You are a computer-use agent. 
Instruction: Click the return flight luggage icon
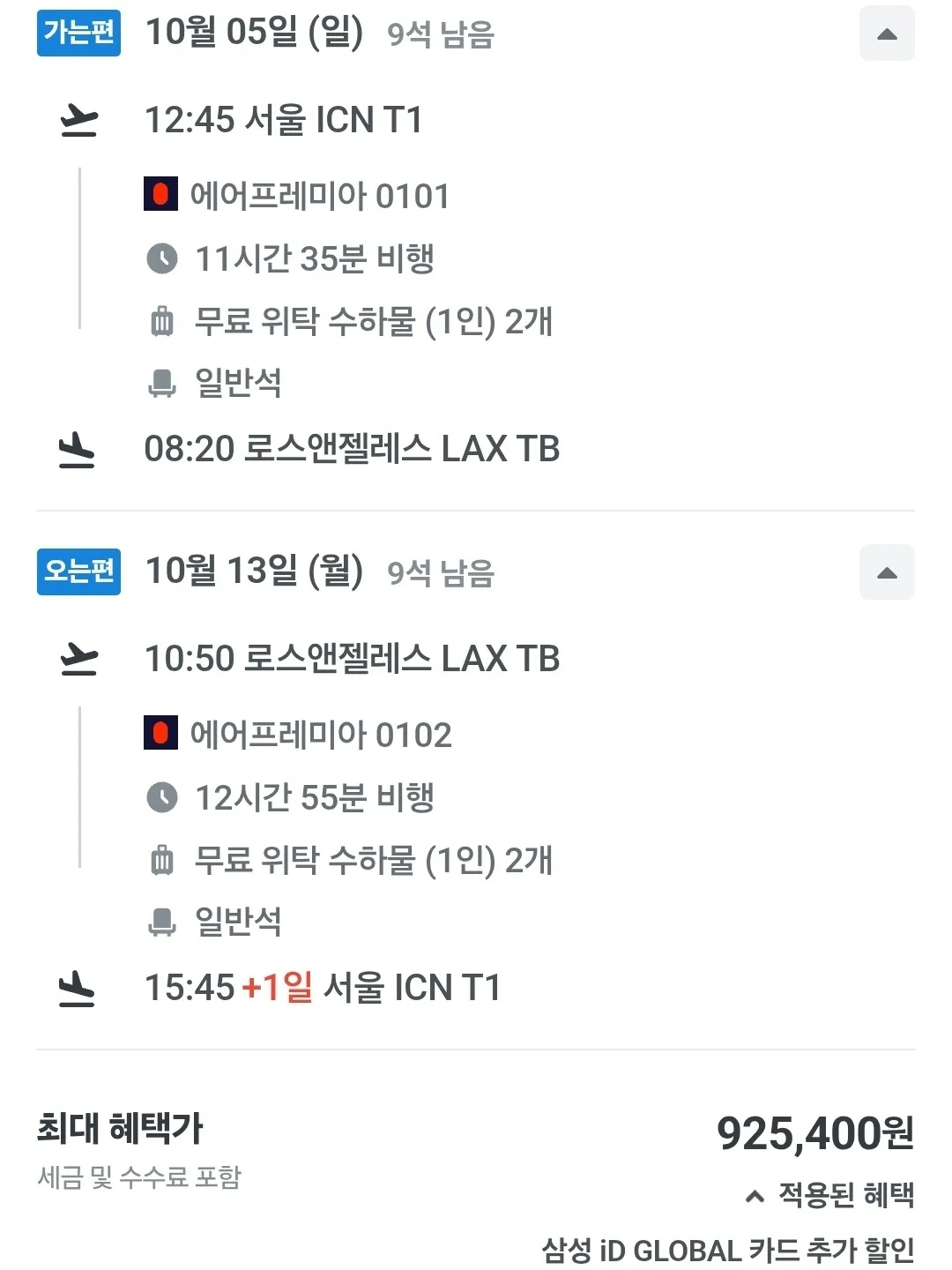click(x=162, y=860)
